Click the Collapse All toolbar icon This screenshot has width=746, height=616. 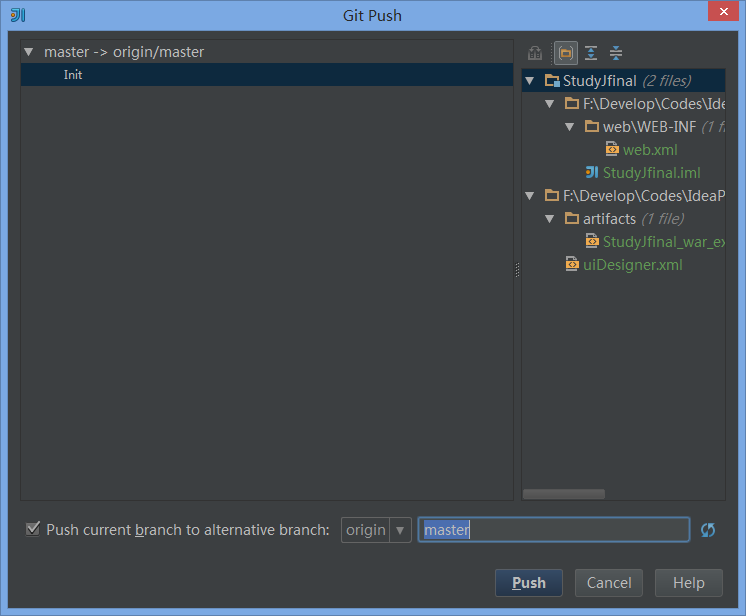pyautogui.click(x=616, y=53)
